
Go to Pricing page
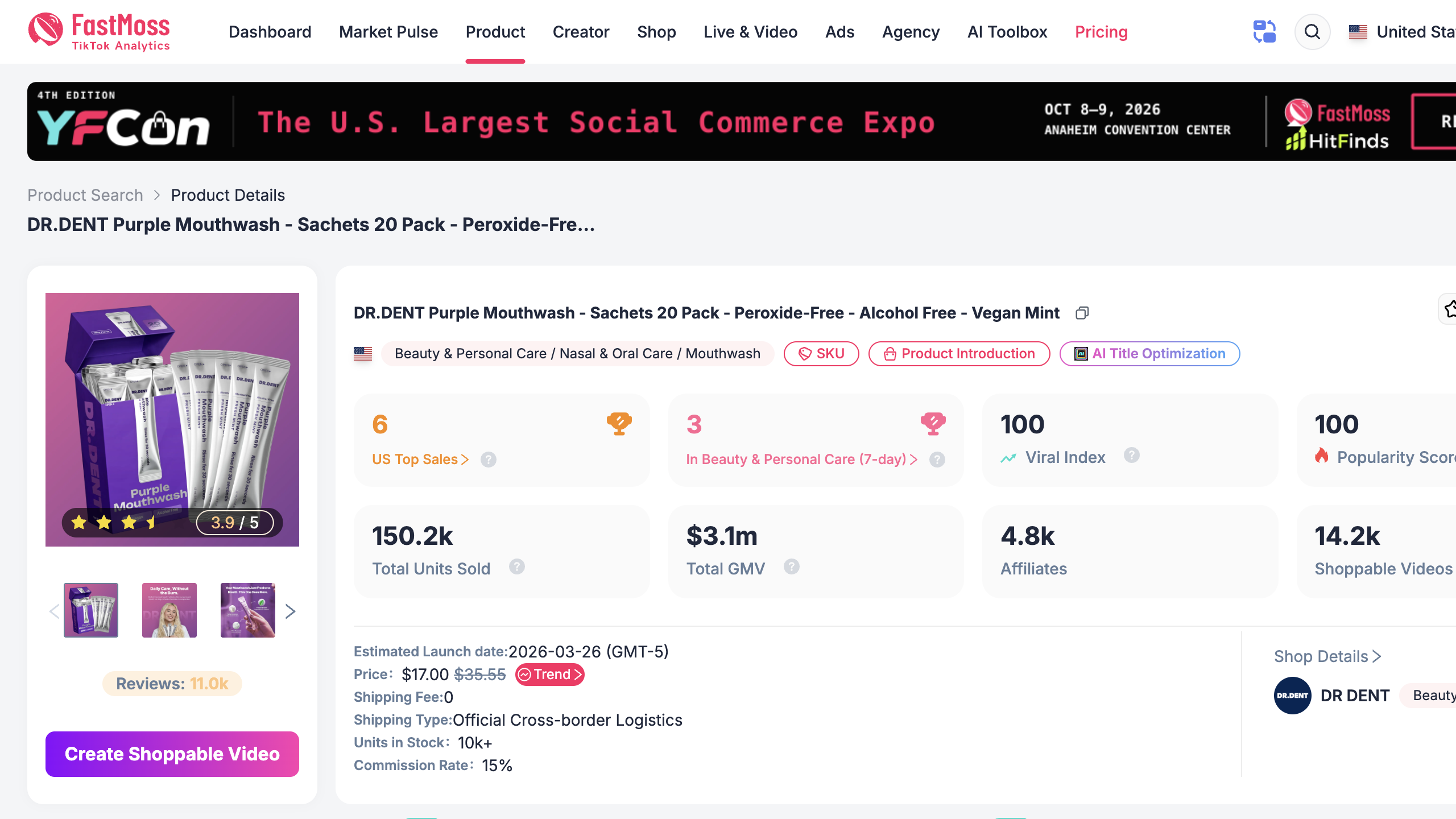tap(1101, 32)
